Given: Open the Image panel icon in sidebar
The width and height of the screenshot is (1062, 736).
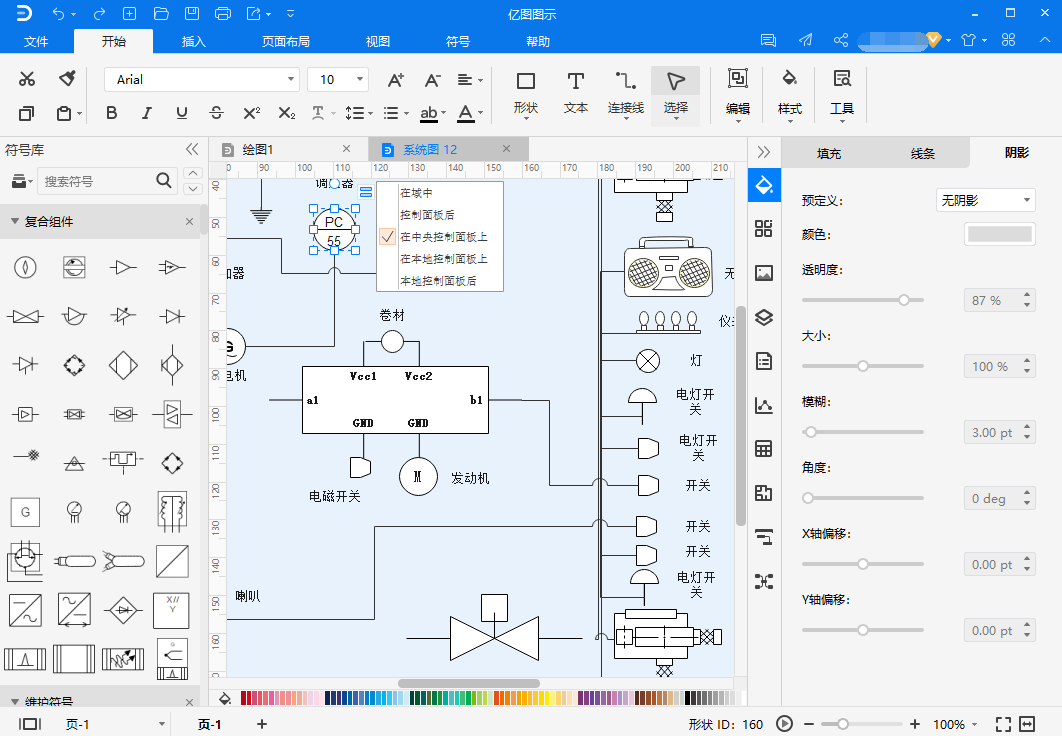Looking at the screenshot, I should [x=764, y=272].
